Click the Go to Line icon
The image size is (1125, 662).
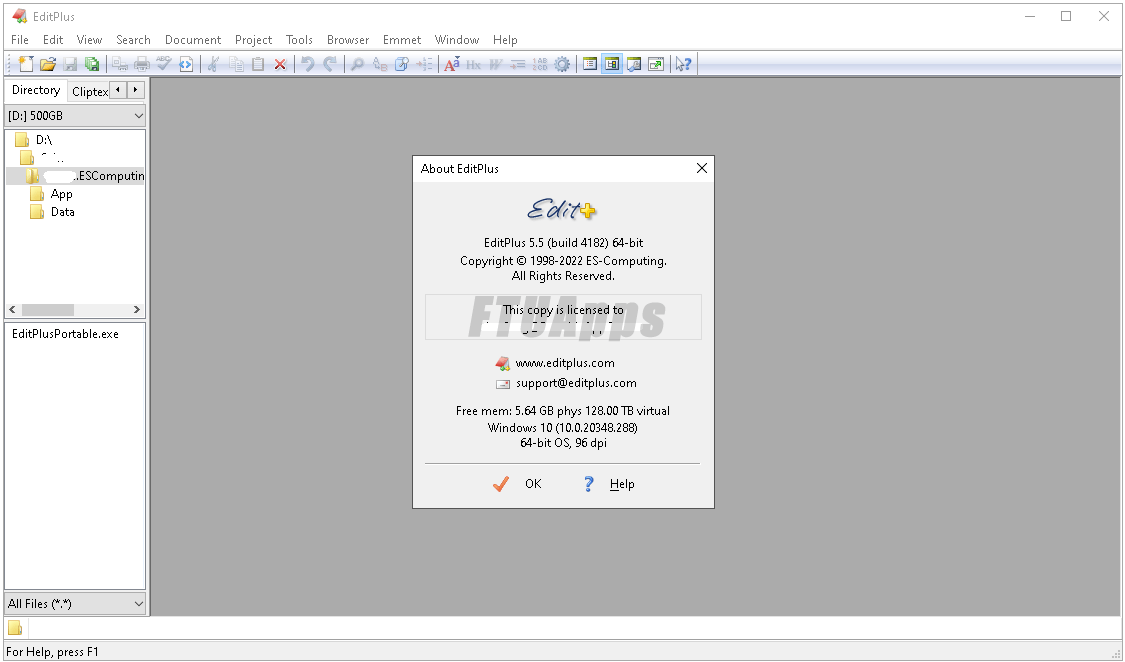[424, 64]
